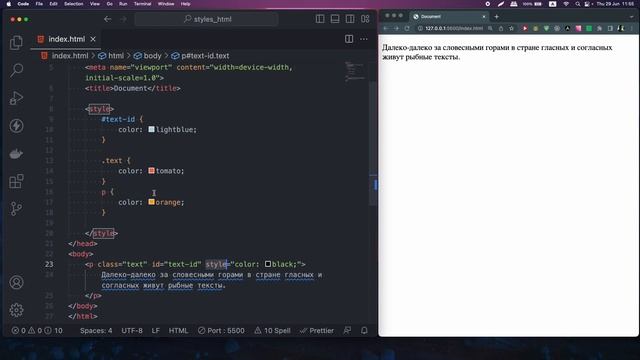The image size is (640, 360).
Task: Toggle the bottom panel layout icon
Action: [x=335, y=19]
